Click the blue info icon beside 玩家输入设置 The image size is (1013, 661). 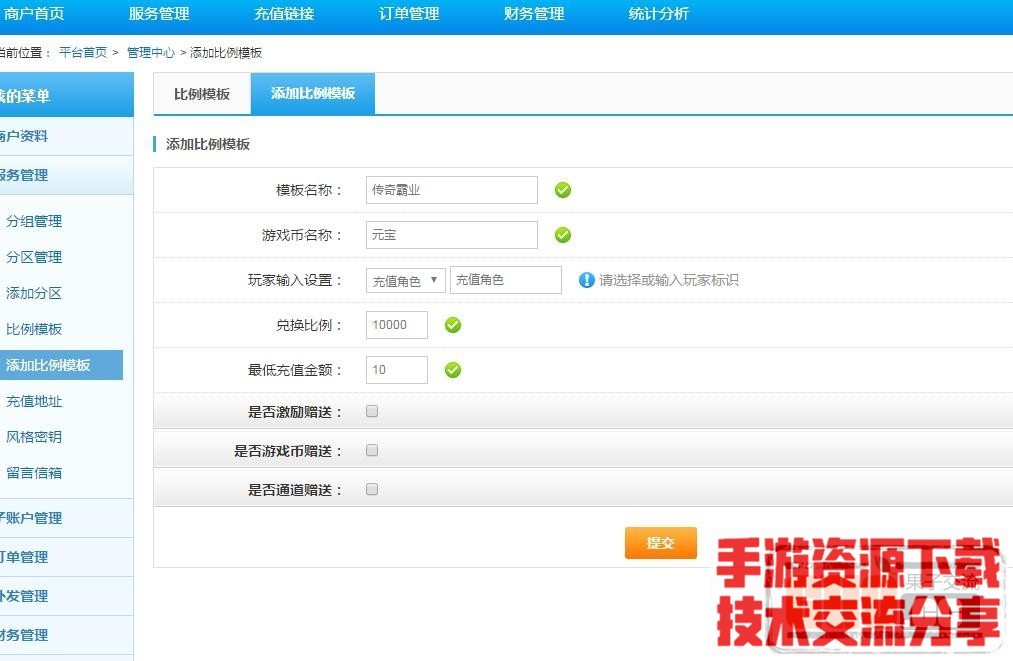(587, 280)
